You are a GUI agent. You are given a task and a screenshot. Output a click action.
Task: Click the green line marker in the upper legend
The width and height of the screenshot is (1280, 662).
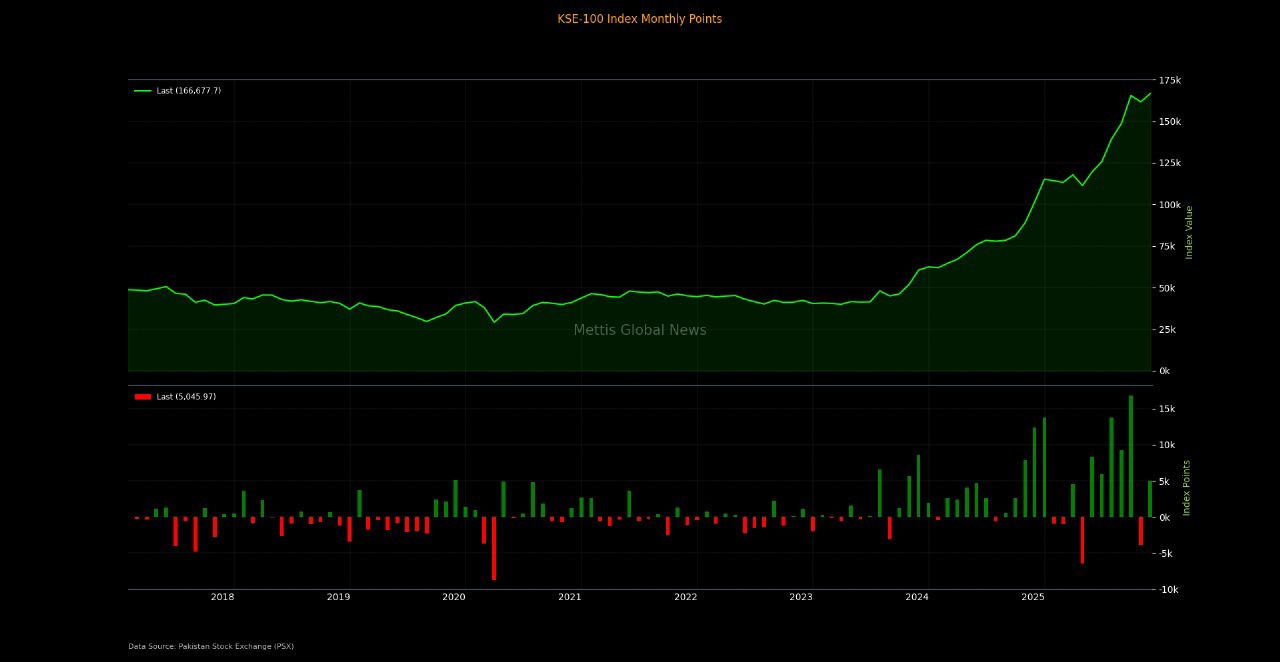tap(142, 91)
